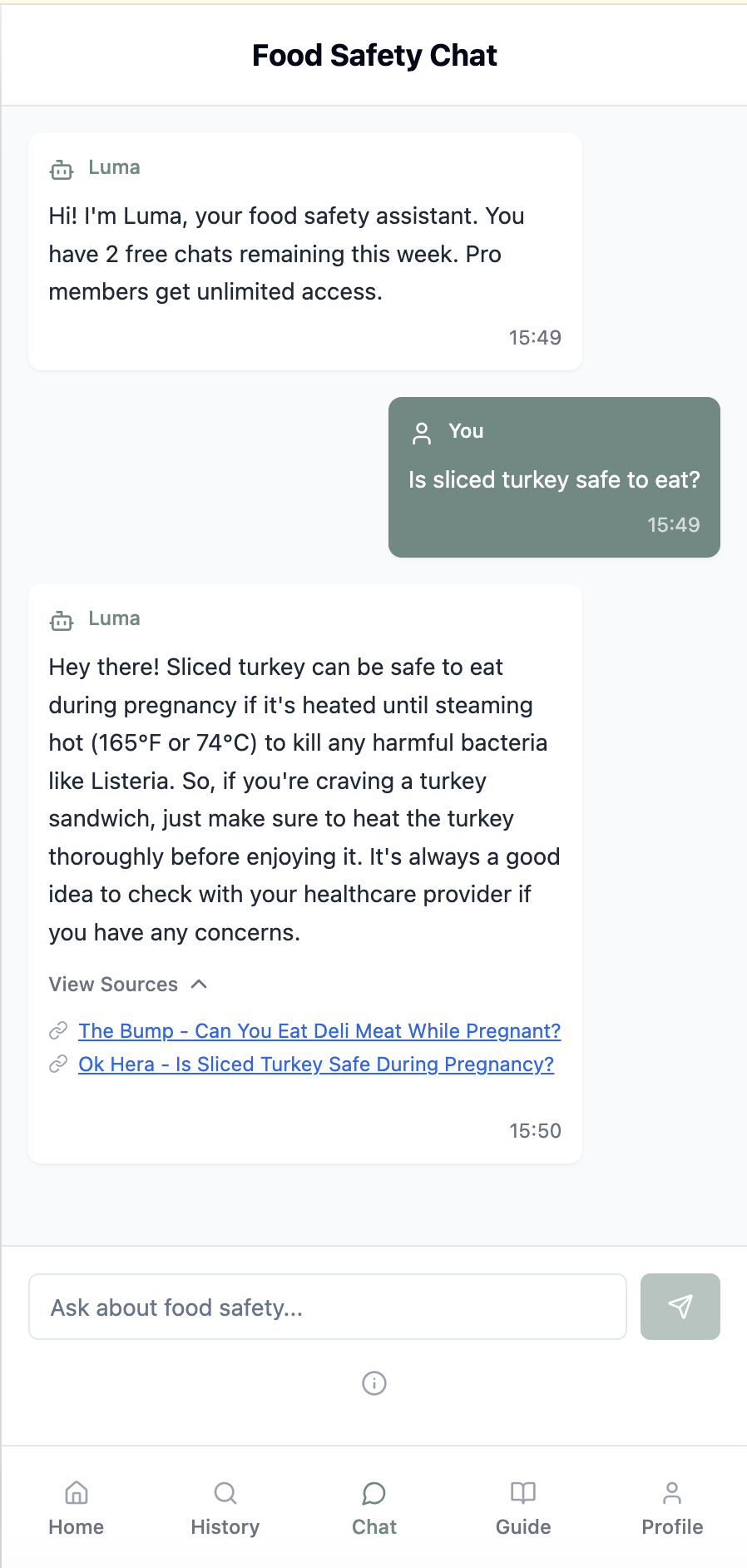Focus the Ask about food safety field

tap(328, 1307)
